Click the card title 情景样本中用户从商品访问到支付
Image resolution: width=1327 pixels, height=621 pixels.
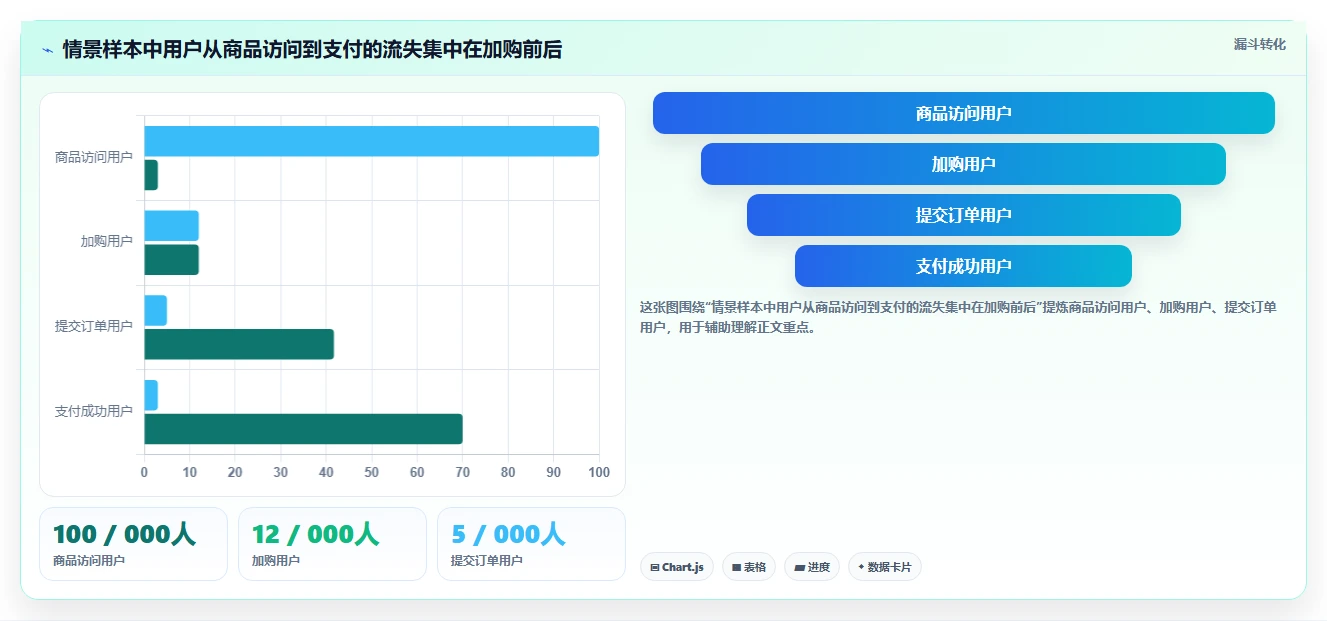(x=312, y=49)
